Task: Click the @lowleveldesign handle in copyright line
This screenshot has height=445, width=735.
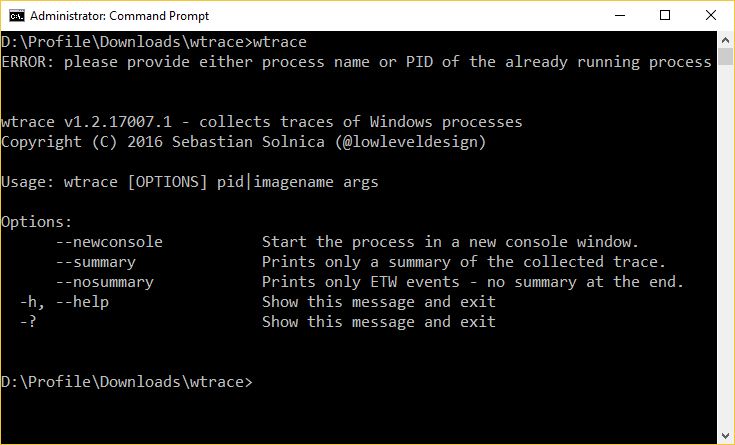Action: click(x=410, y=142)
